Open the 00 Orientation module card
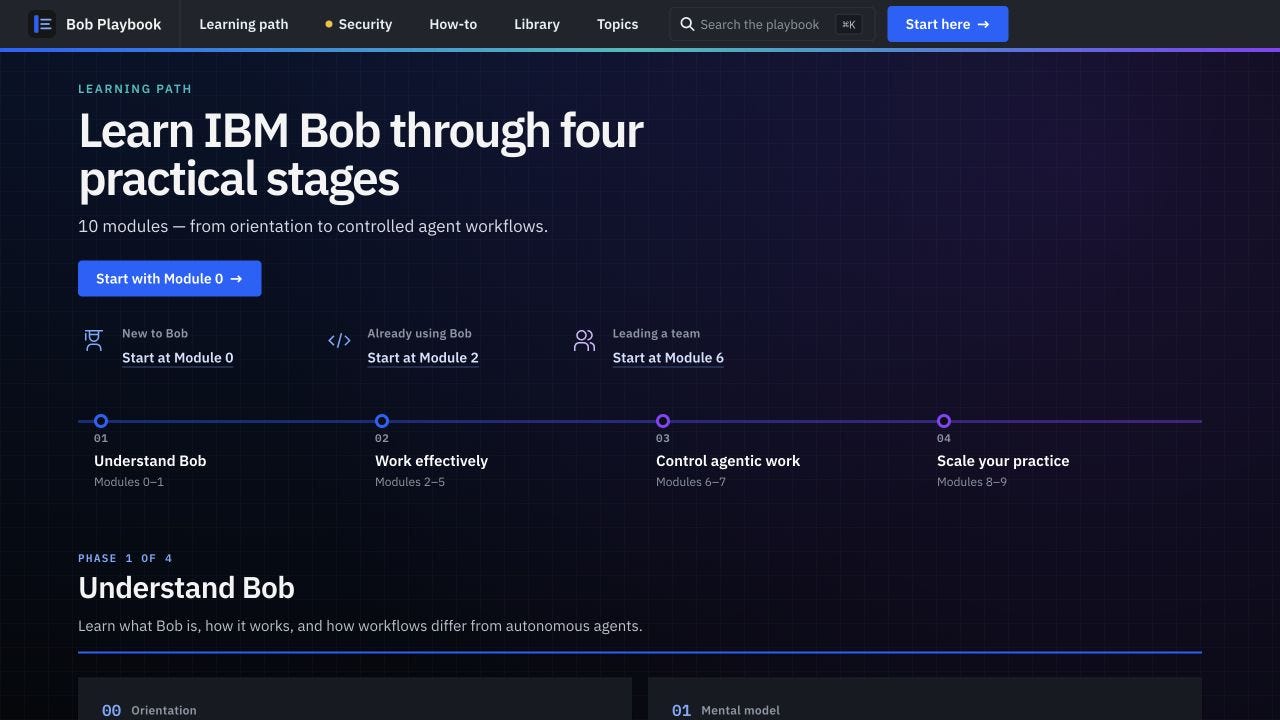1280x720 pixels. [355, 699]
